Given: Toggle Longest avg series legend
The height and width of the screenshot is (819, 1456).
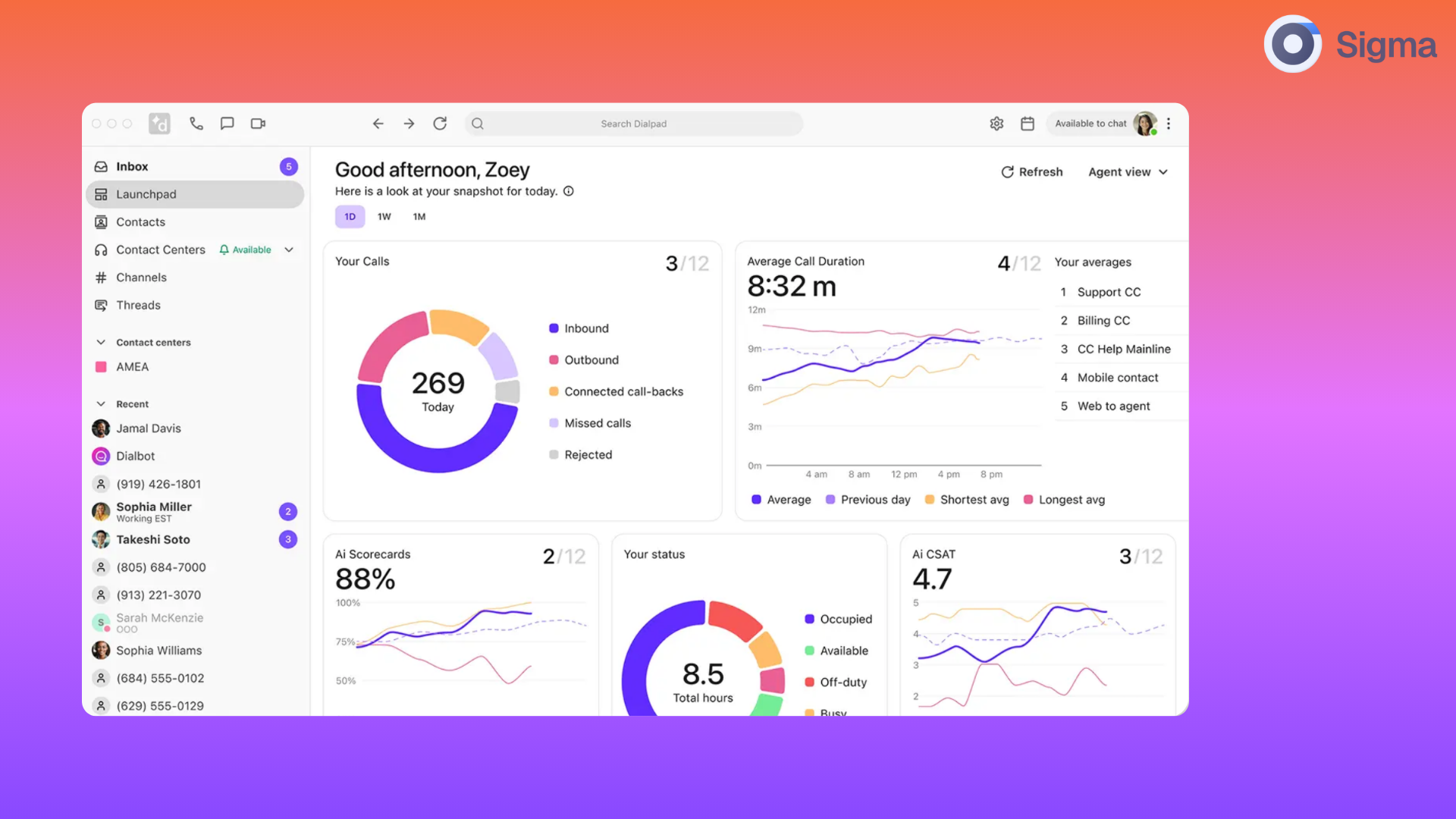Looking at the screenshot, I should pyautogui.click(x=1064, y=500).
